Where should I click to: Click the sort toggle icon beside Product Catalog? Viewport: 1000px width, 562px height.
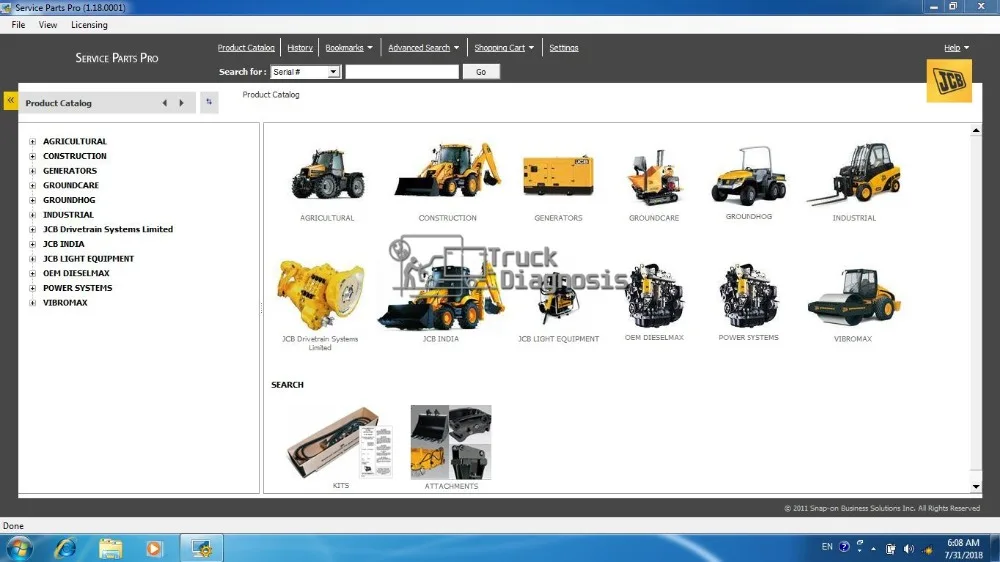click(x=209, y=102)
